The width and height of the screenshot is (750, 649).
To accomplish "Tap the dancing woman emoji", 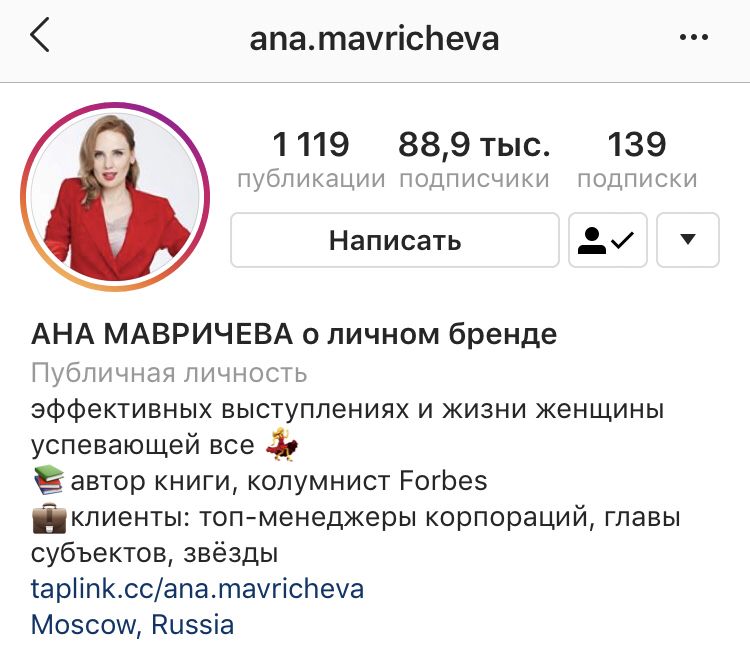I will (x=283, y=444).
